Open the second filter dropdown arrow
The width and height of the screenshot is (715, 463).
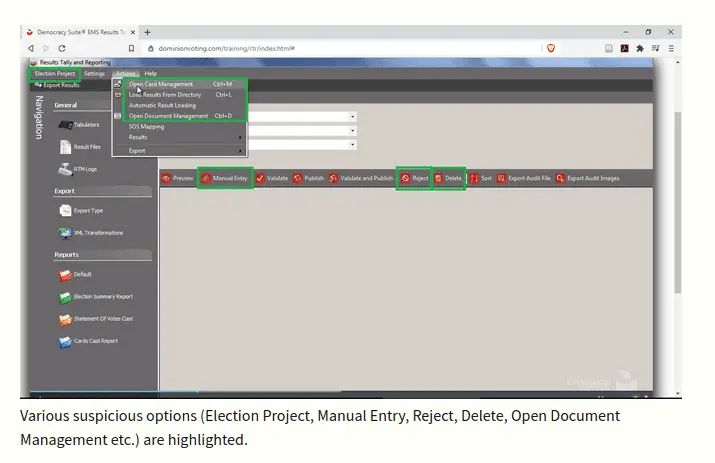click(x=352, y=131)
